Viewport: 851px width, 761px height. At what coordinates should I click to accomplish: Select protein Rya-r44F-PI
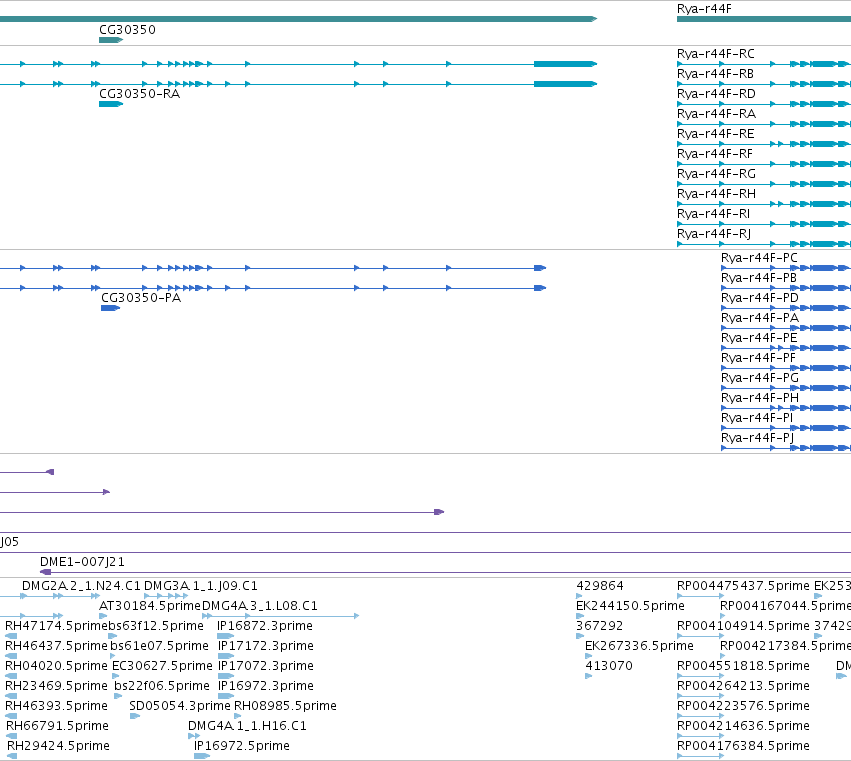[757, 418]
